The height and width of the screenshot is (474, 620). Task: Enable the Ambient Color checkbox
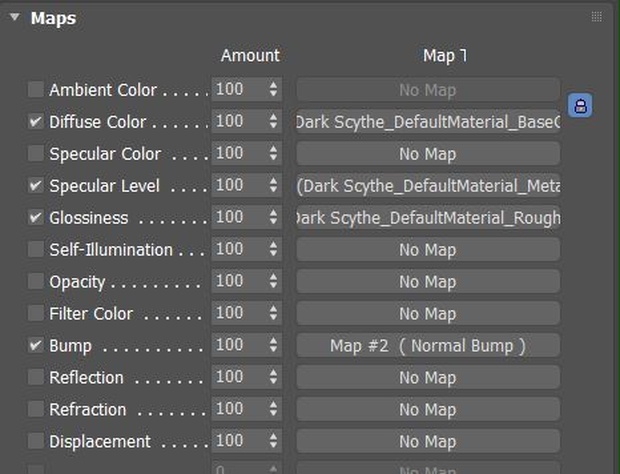click(x=36, y=89)
